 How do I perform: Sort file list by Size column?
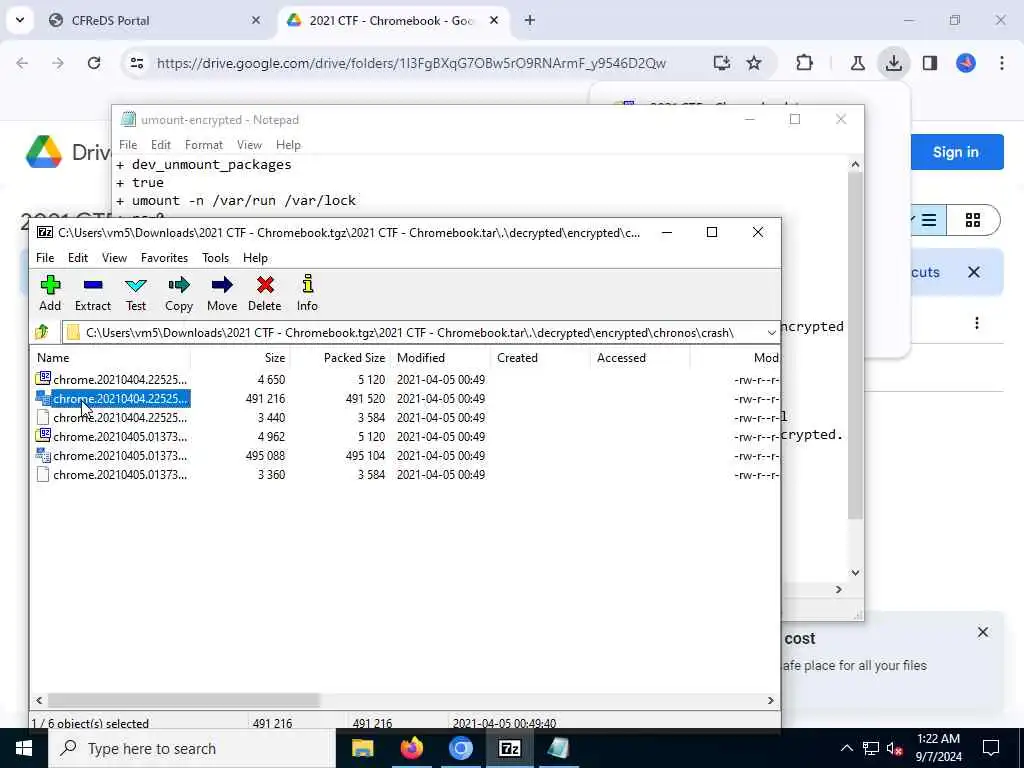240,358
